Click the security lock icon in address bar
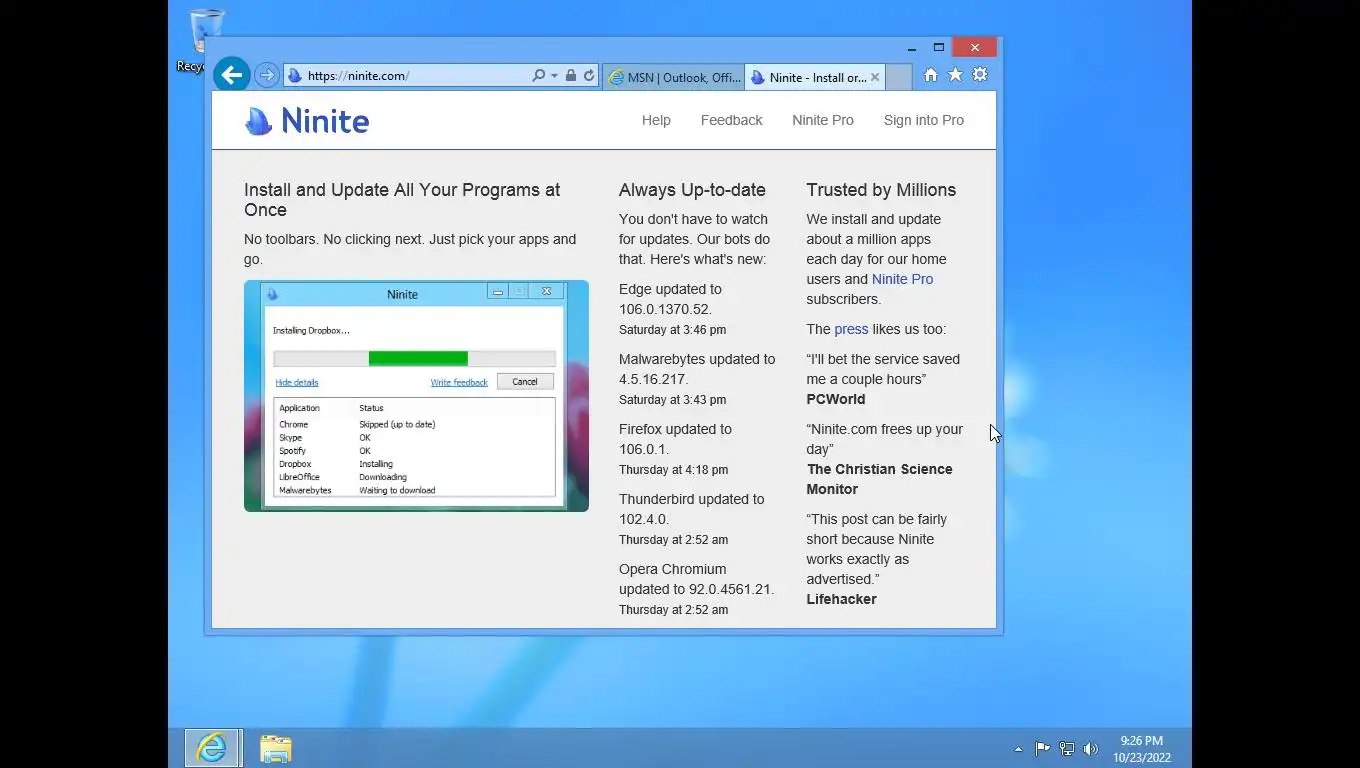 pyautogui.click(x=571, y=75)
